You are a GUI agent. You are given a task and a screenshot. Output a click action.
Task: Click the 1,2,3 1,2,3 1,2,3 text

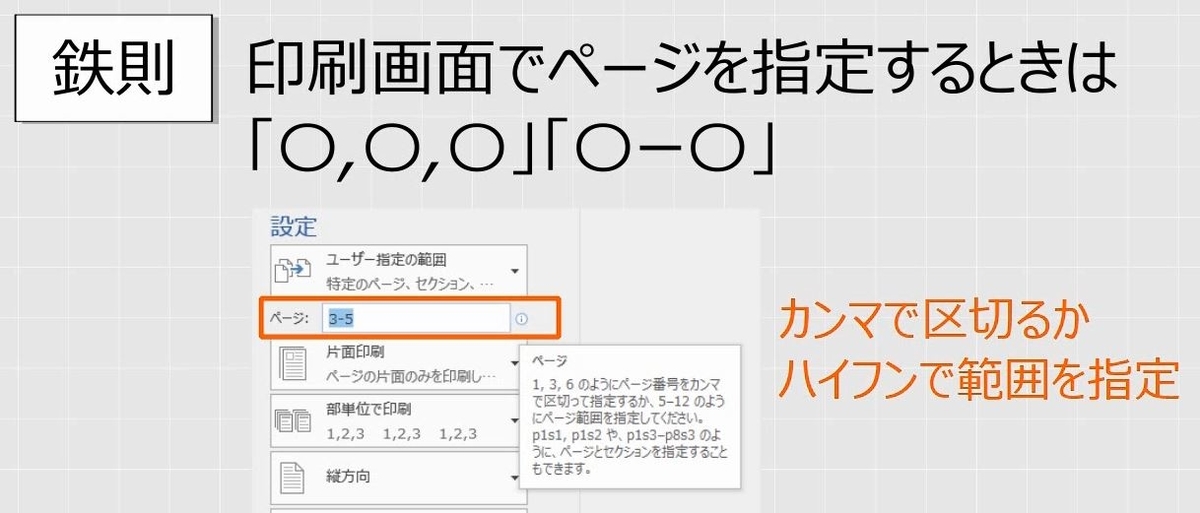(402, 435)
